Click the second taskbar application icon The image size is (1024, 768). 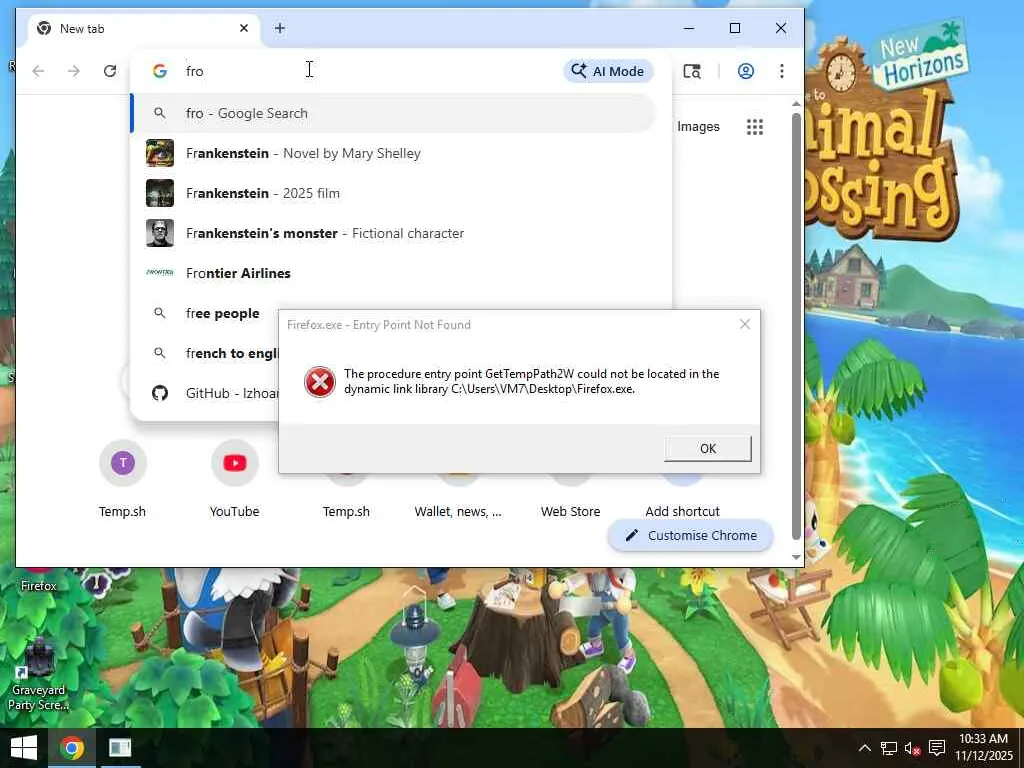pos(120,748)
